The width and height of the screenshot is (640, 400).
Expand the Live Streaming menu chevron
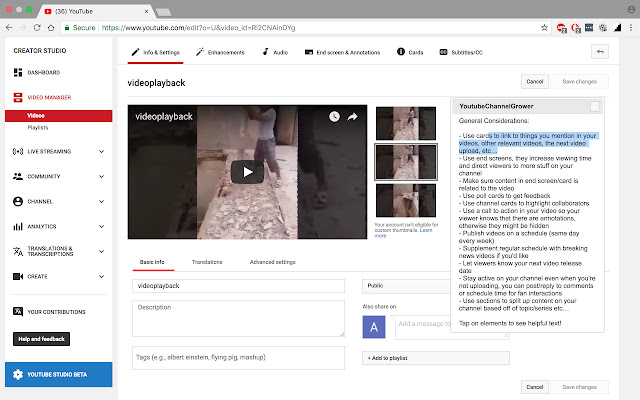(x=102, y=151)
